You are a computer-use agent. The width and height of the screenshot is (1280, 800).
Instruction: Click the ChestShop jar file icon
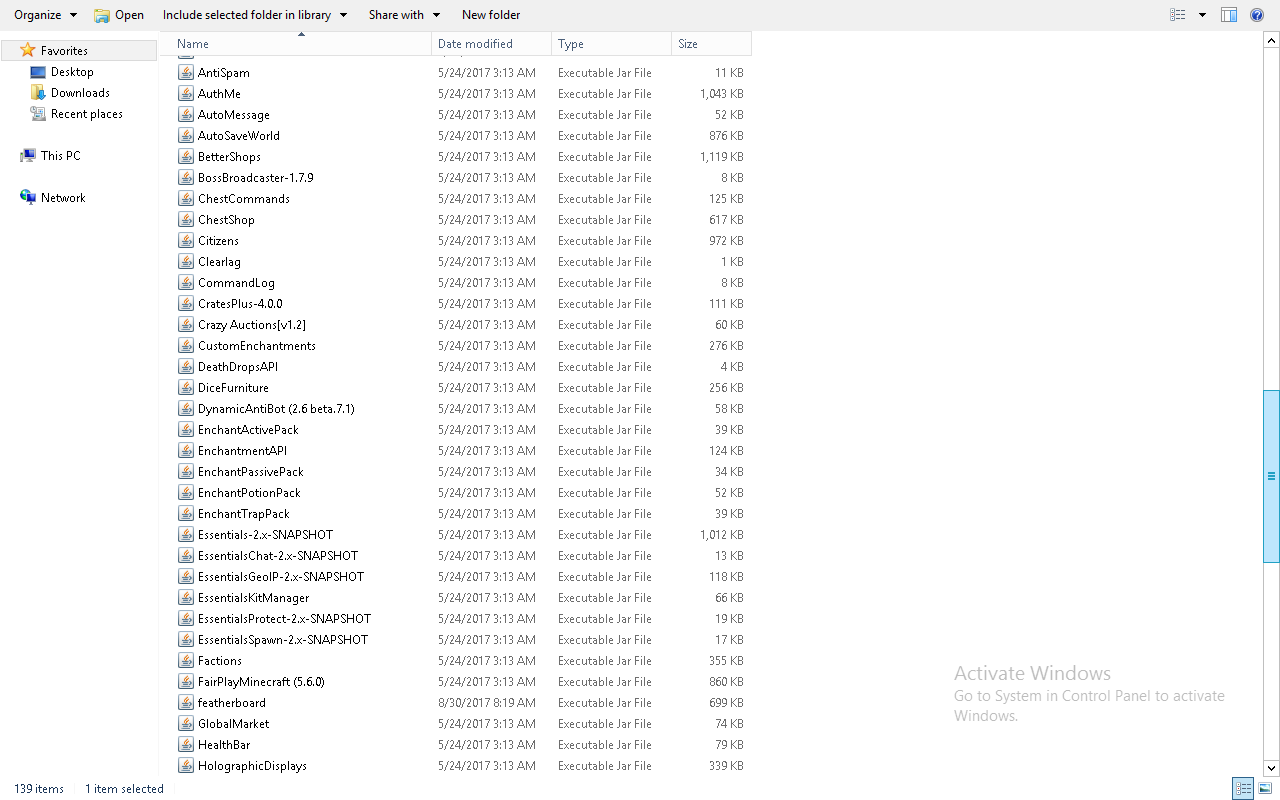(186, 219)
